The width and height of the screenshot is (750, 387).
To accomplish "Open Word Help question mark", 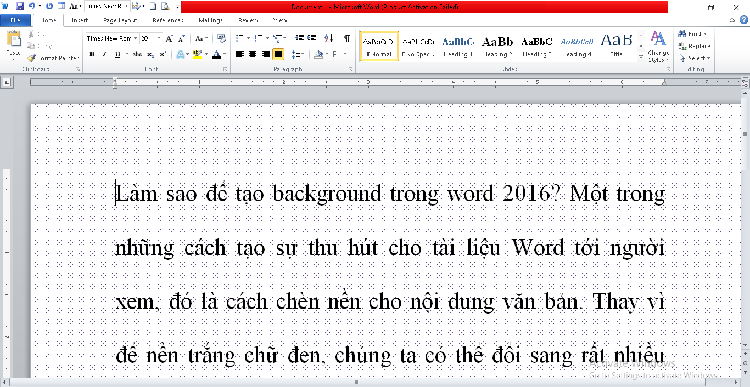I will 744,20.
